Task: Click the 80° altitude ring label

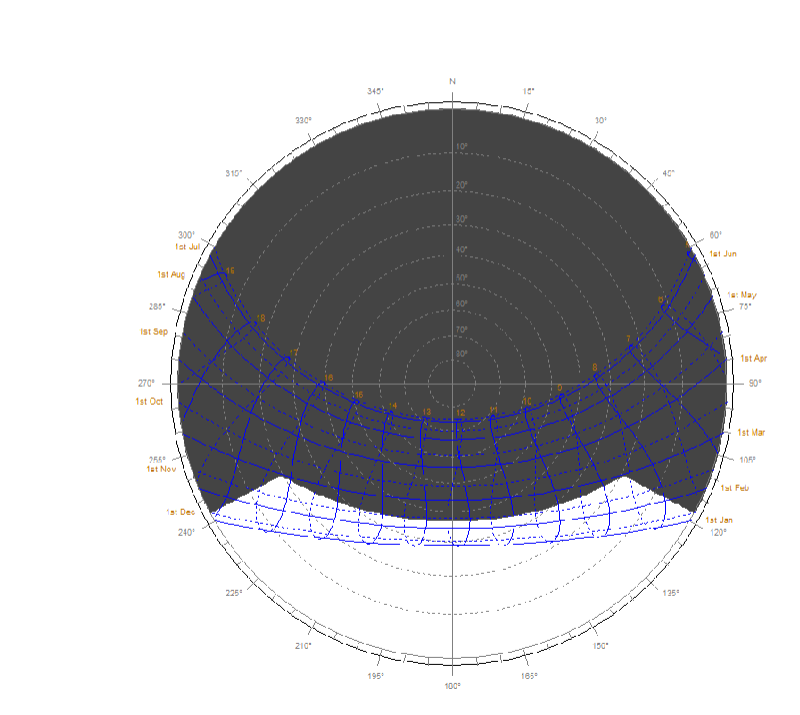Action: tap(461, 353)
